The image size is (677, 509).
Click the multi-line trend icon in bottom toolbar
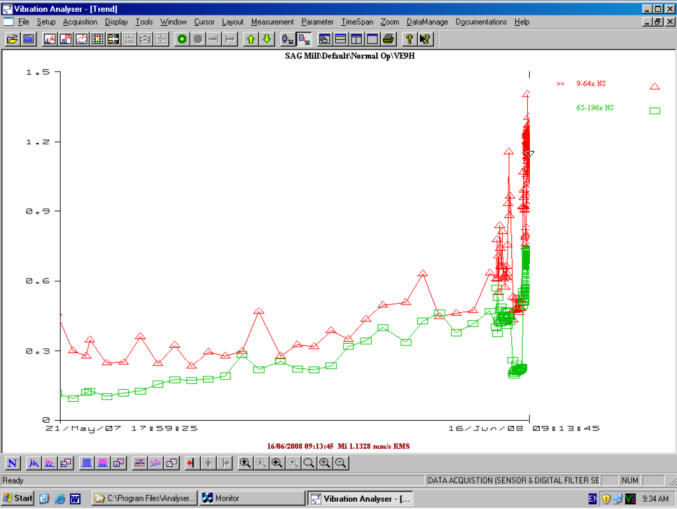point(155,463)
